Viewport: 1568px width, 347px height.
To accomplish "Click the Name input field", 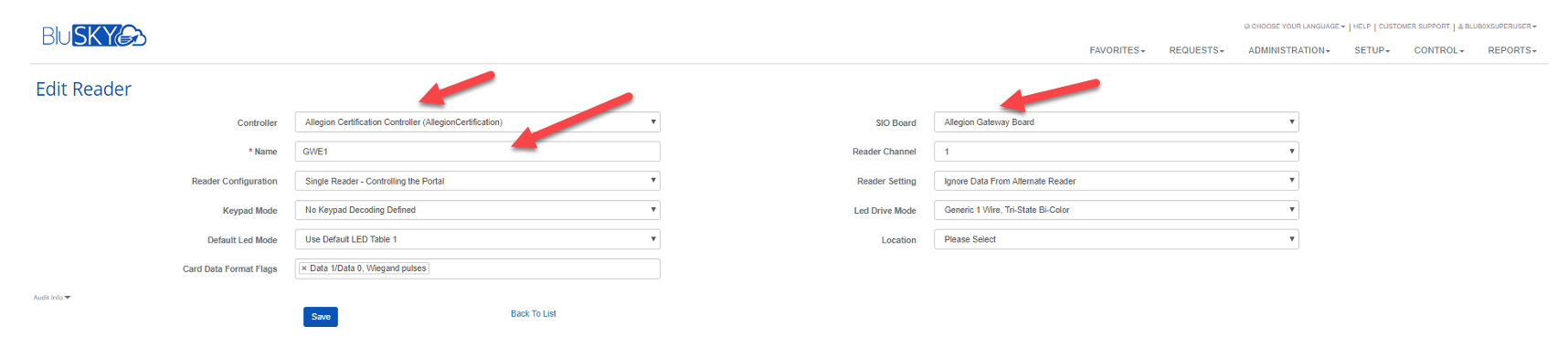I will coord(477,152).
